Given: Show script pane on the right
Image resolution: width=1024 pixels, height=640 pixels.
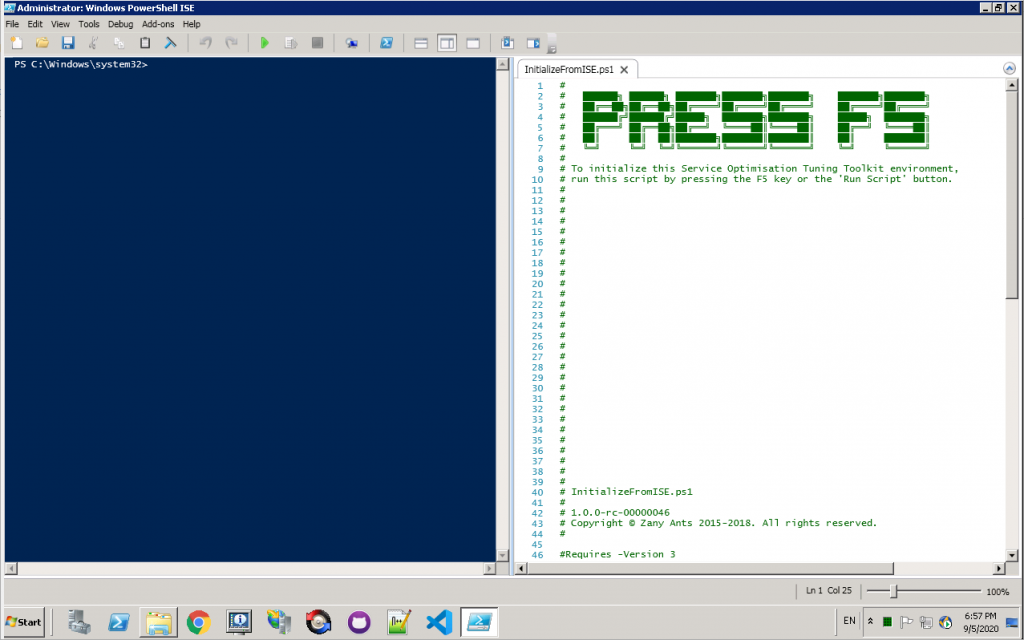Looking at the screenshot, I should point(447,43).
